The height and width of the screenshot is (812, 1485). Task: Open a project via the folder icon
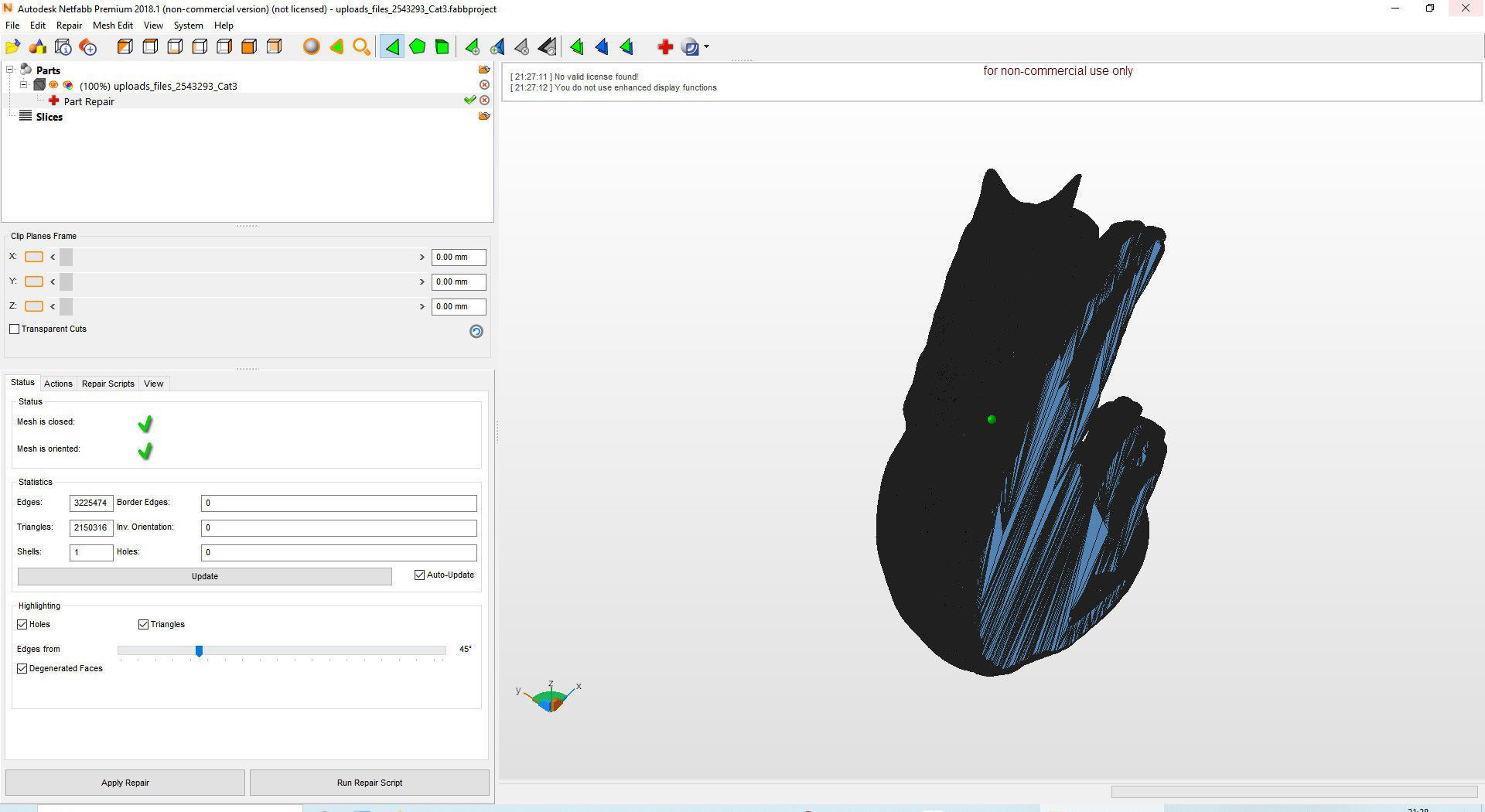[13, 47]
